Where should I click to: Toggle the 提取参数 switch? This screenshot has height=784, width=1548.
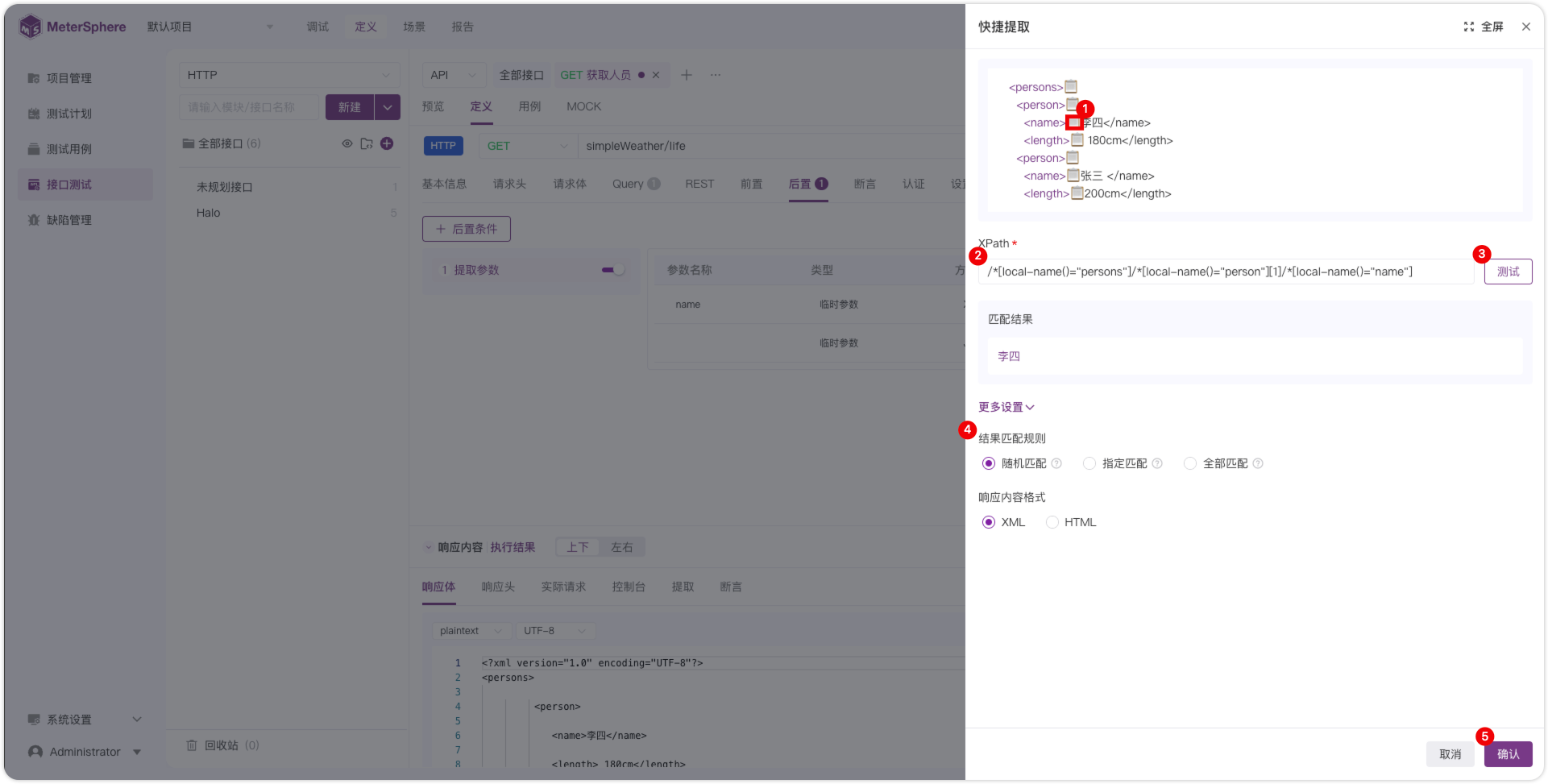(613, 270)
